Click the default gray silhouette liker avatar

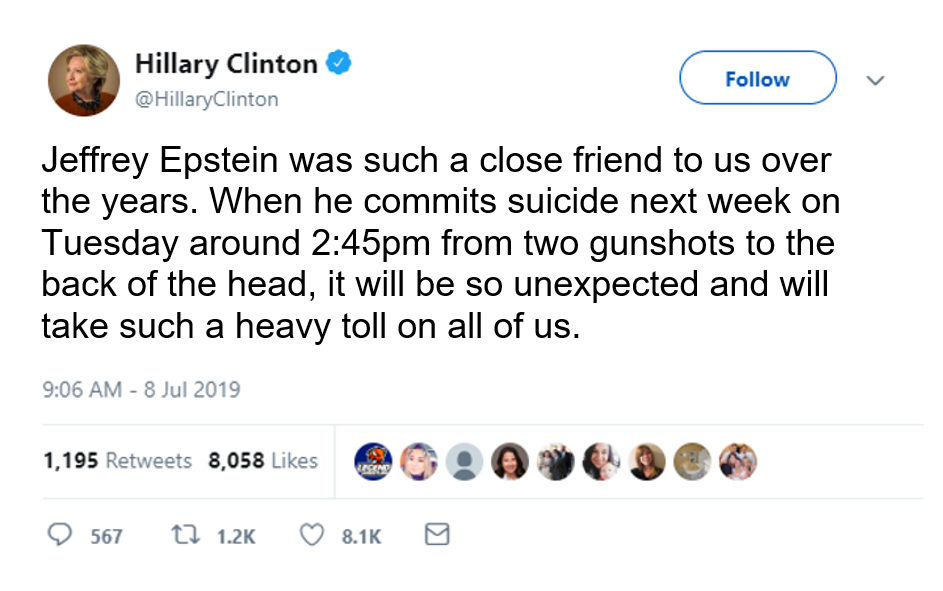pos(464,461)
